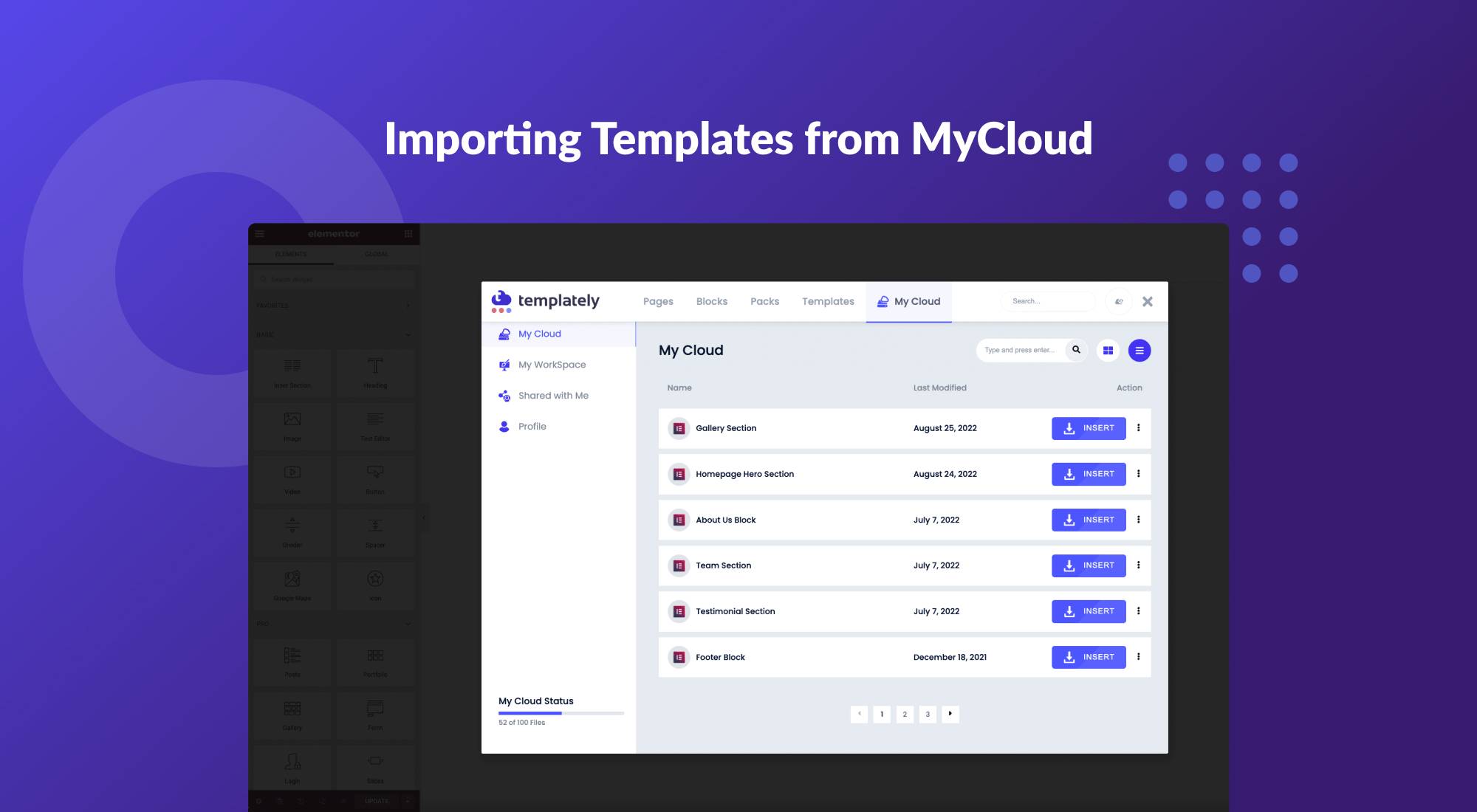The height and width of the screenshot is (812, 1477).
Task: Open three-dot menu for Team Section
Action: 1138,565
